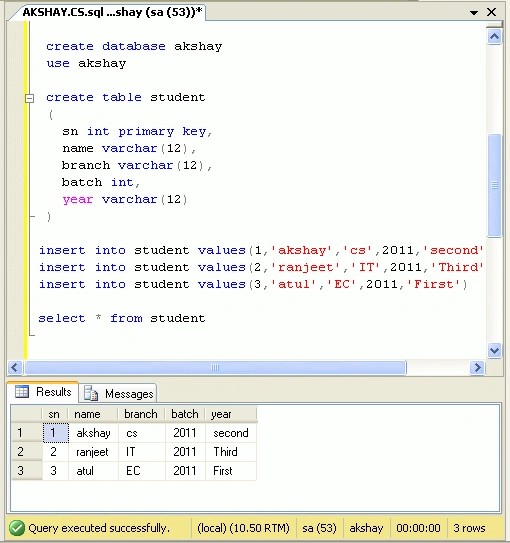Click the insert line containing 'ranjeet'
This screenshot has height=543, width=510.
pyautogui.click(x=261, y=267)
